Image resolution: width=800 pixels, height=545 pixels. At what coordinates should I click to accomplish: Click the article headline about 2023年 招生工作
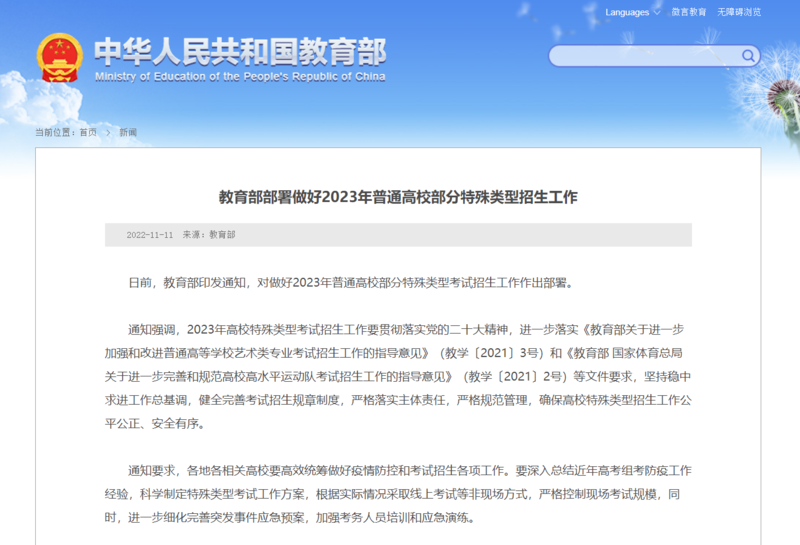(x=398, y=197)
